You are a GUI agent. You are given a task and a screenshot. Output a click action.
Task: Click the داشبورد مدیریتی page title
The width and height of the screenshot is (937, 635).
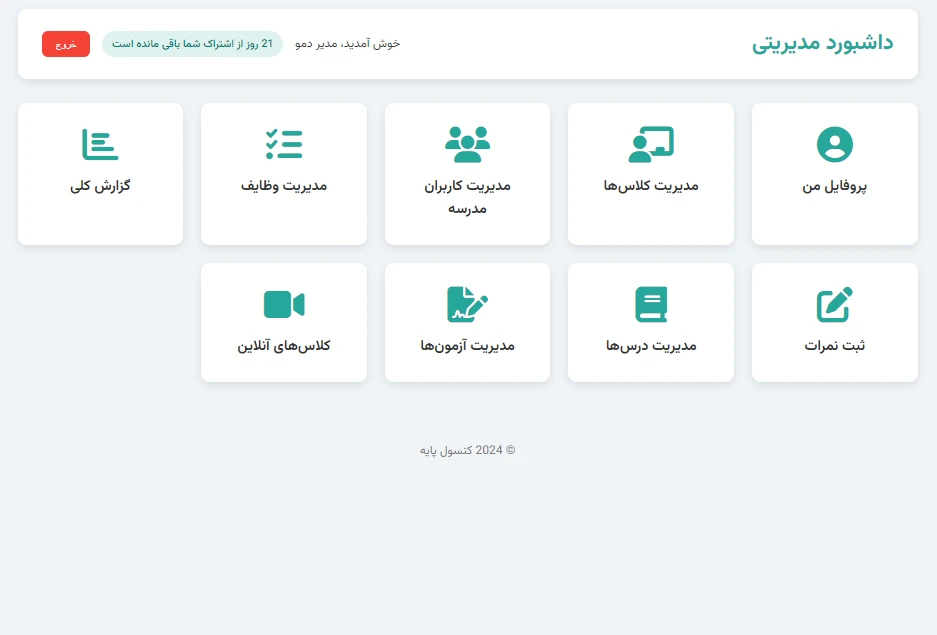(822, 43)
